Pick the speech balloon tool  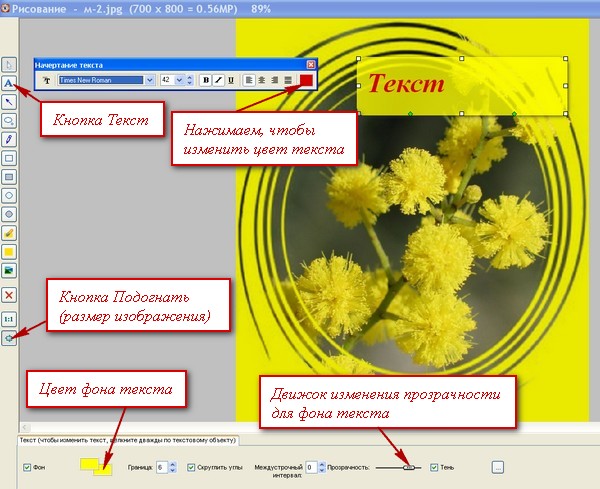coord(9,121)
